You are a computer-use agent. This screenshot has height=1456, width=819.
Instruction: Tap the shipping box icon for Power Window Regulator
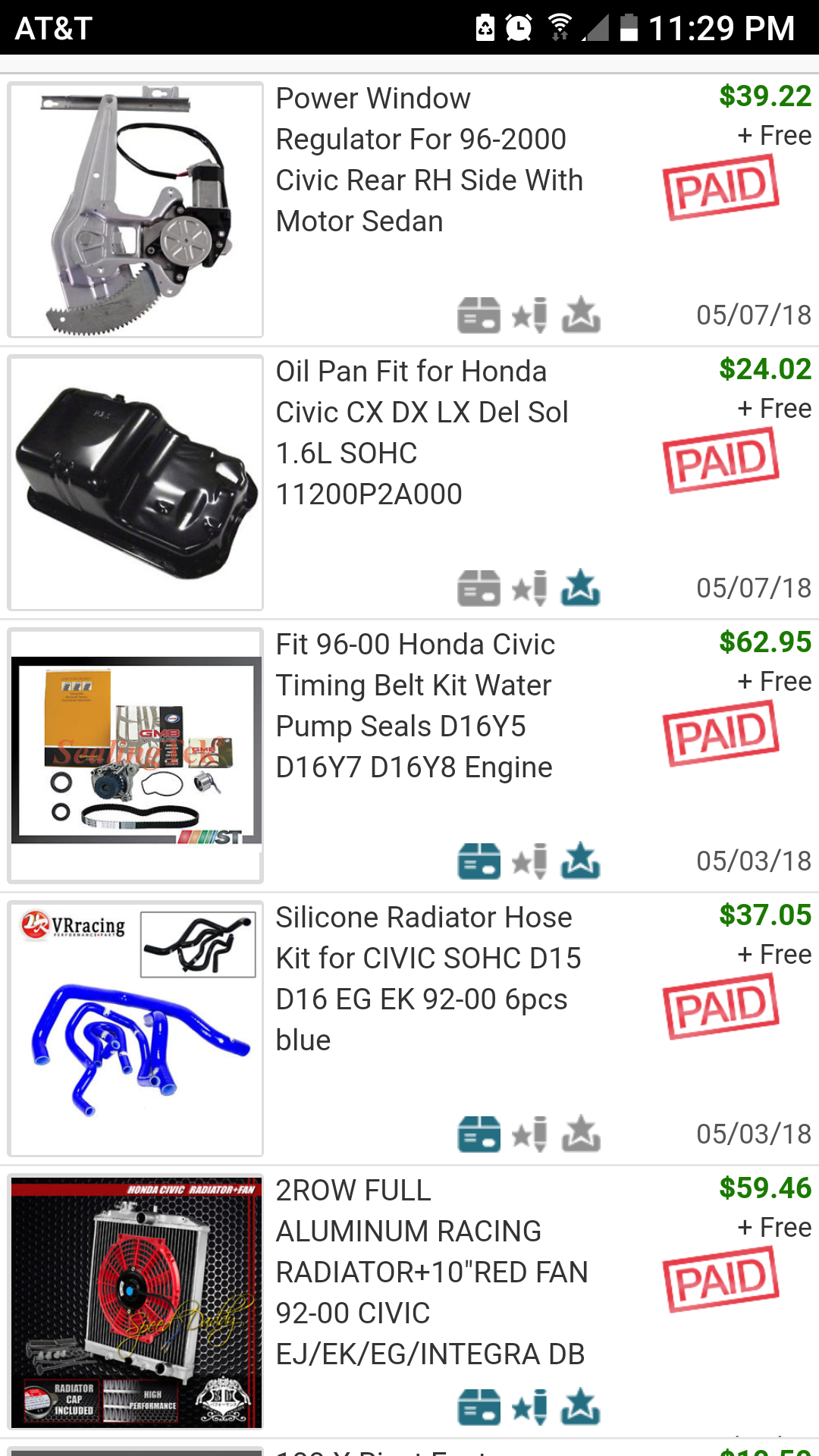click(x=479, y=315)
